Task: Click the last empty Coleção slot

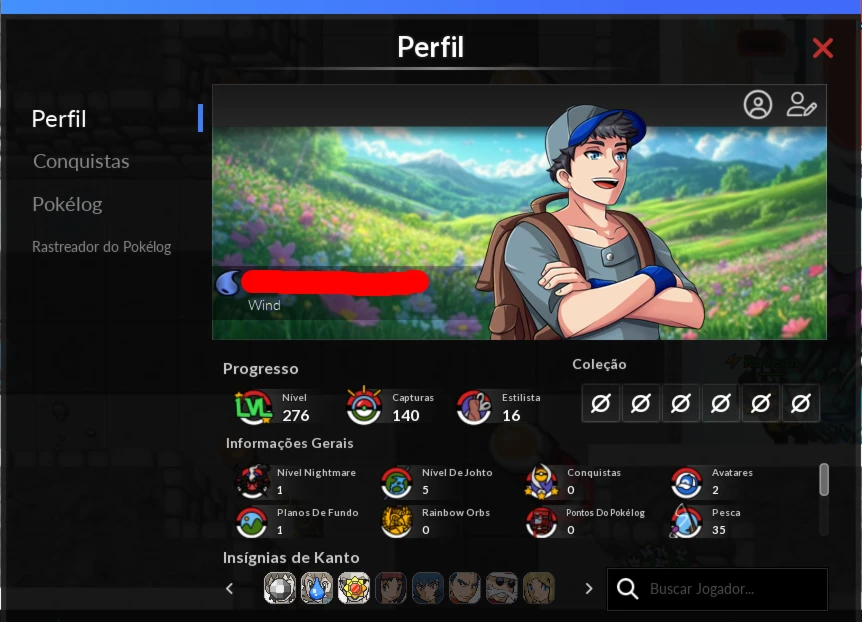Action: pyautogui.click(x=800, y=404)
